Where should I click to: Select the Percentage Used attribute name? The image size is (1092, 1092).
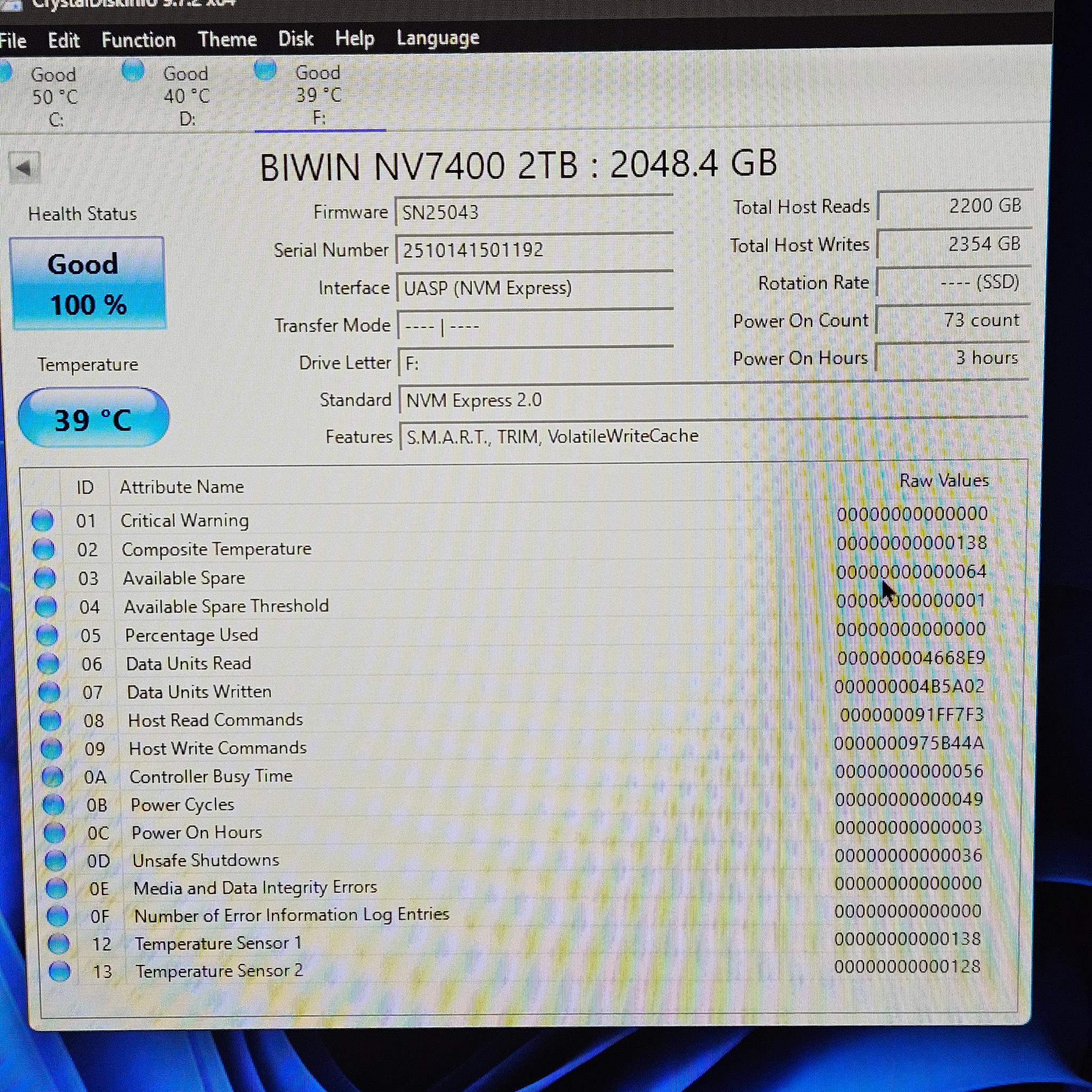[x=191, y=635]
